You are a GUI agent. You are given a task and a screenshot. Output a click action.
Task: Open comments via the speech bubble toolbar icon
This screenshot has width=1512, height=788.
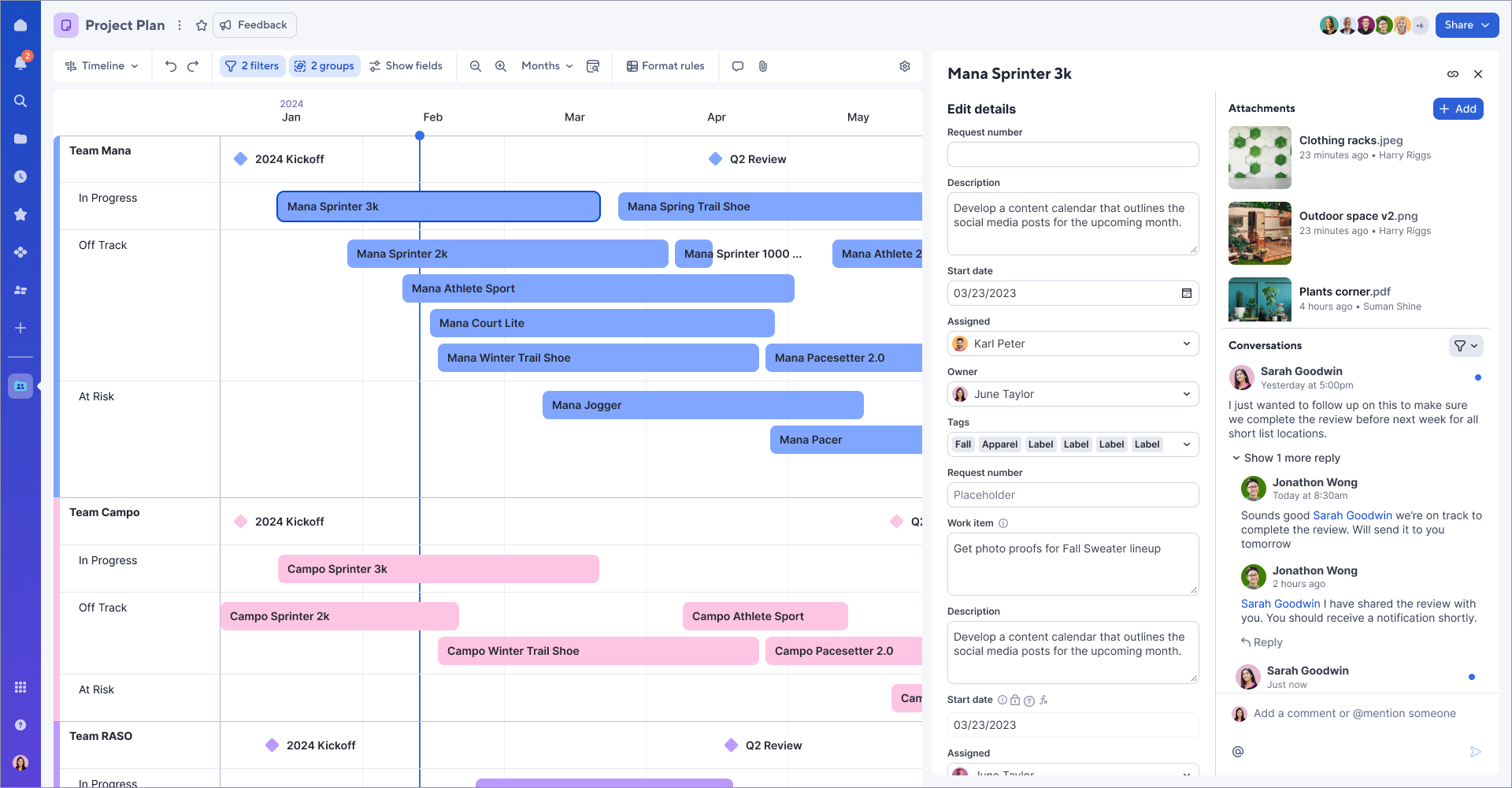(738, 66)
